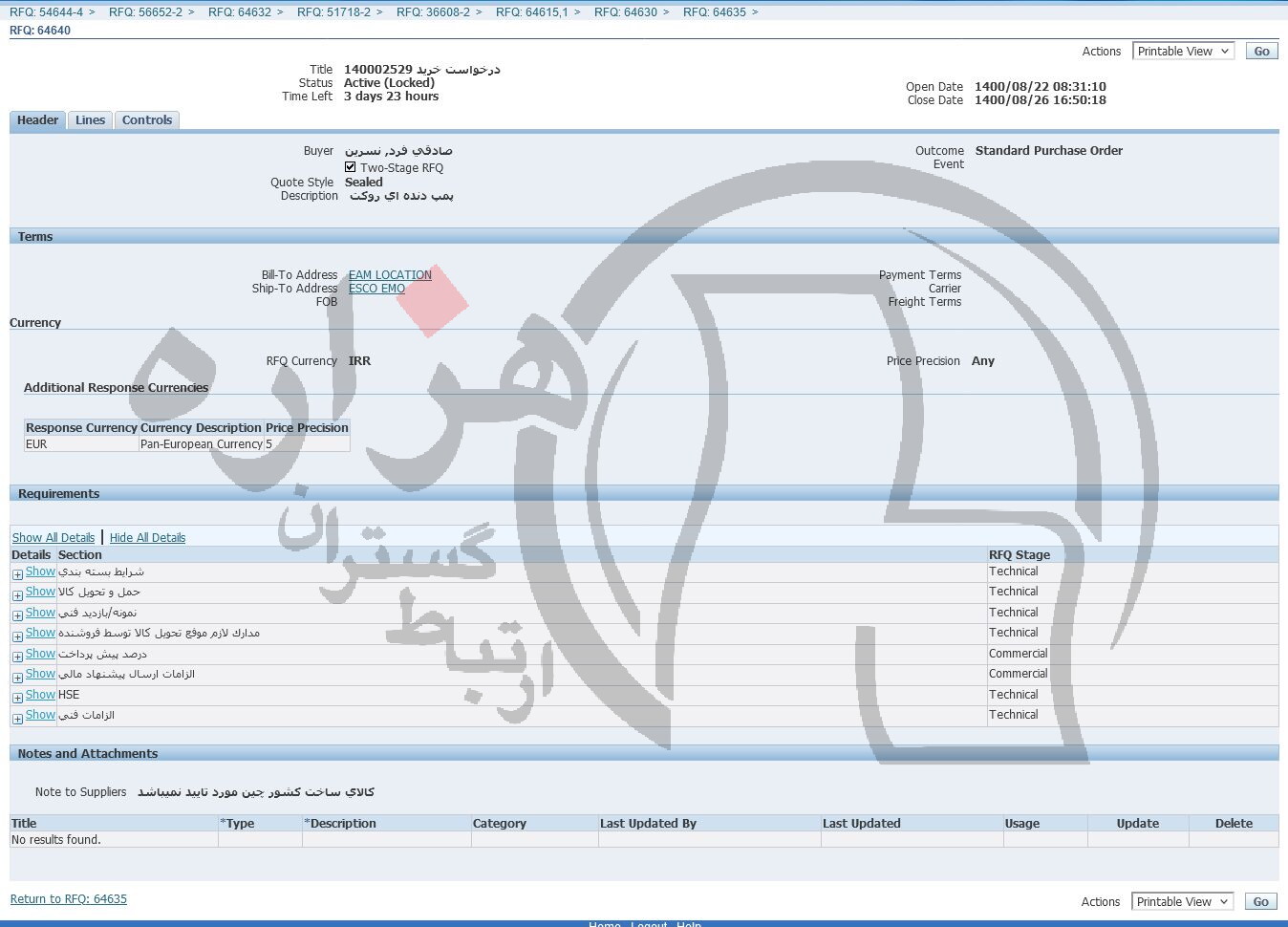This screenshot has height=927, width=1288.
Task: Expand plus icon for HSE row
Action: coord(17,698)
